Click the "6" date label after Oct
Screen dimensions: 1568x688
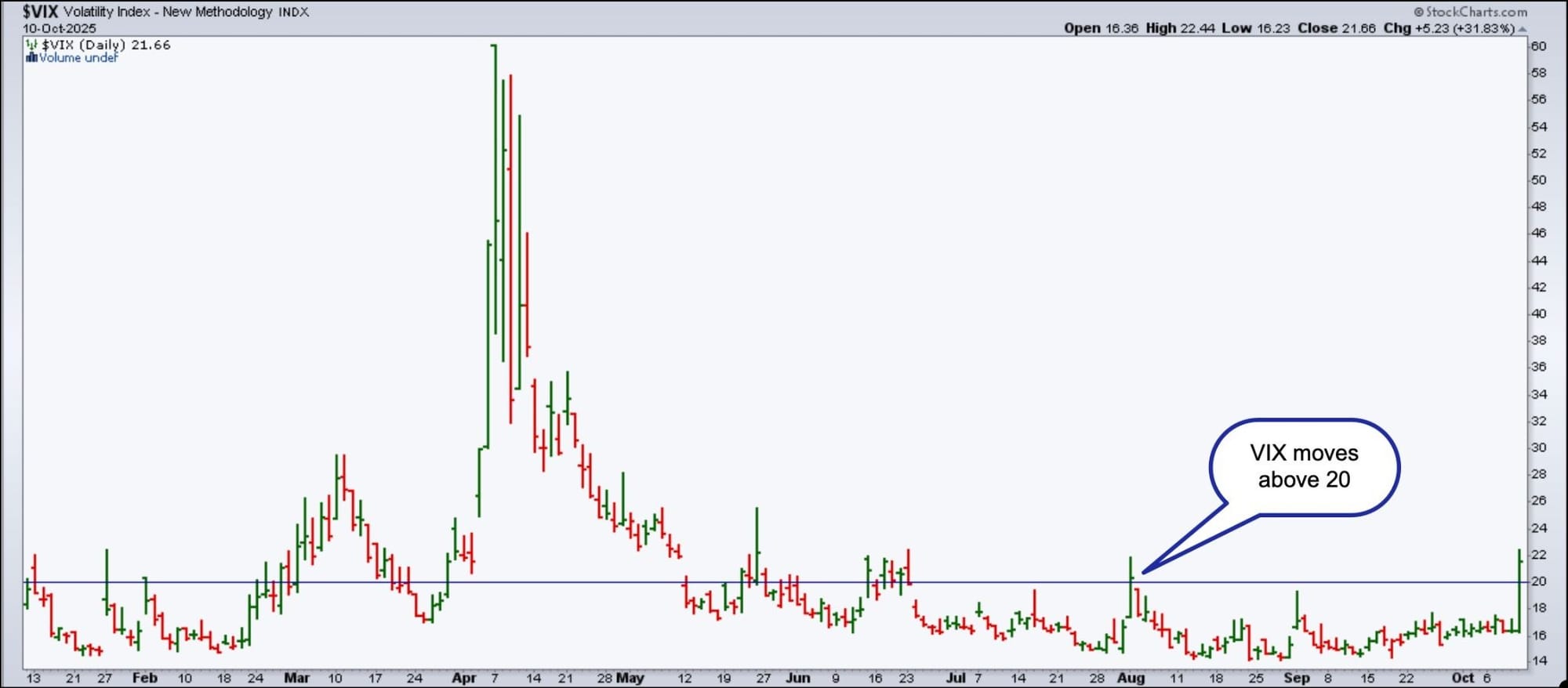(1486, 679)
